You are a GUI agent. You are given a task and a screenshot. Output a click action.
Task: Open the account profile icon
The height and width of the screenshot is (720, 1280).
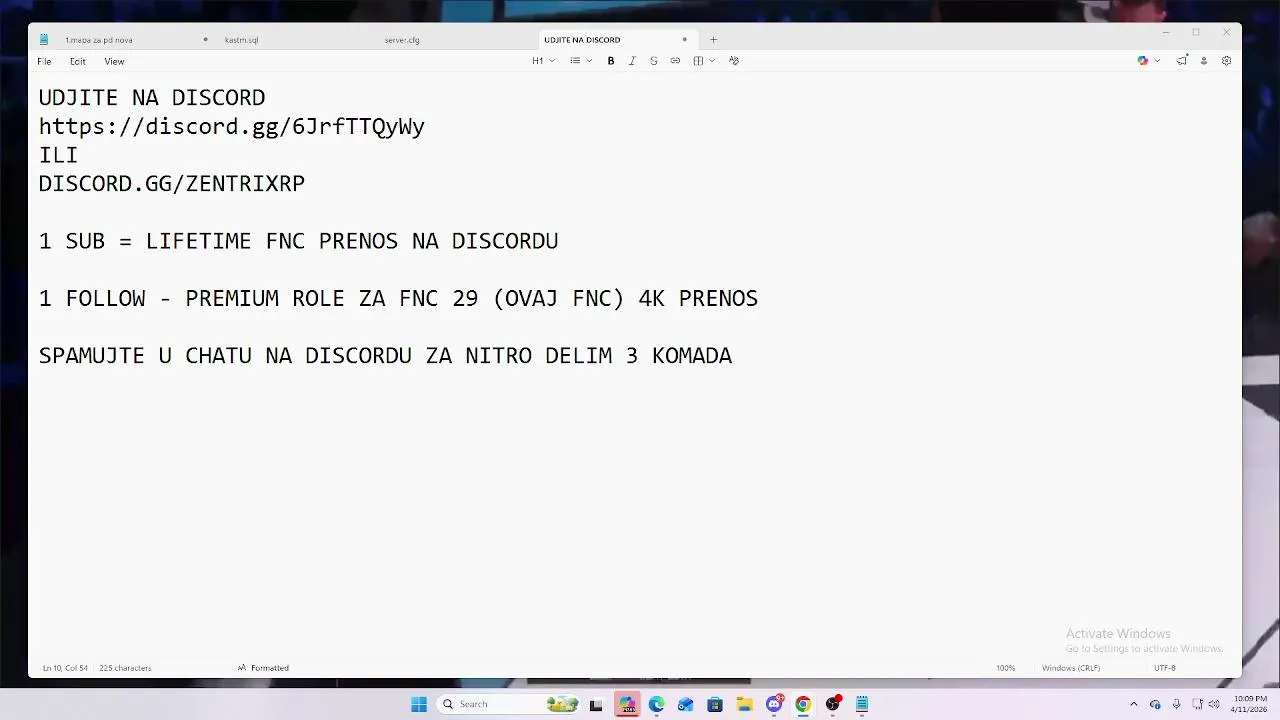1204,61
